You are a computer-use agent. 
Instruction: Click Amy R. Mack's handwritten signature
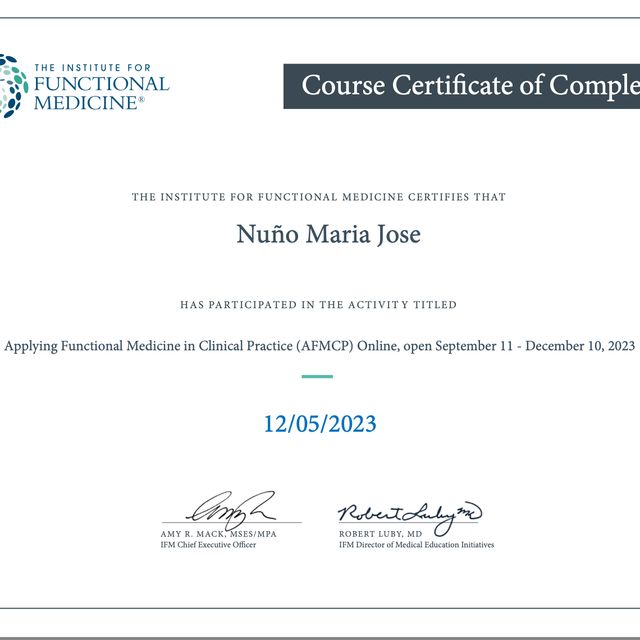(x=232, y=510)
